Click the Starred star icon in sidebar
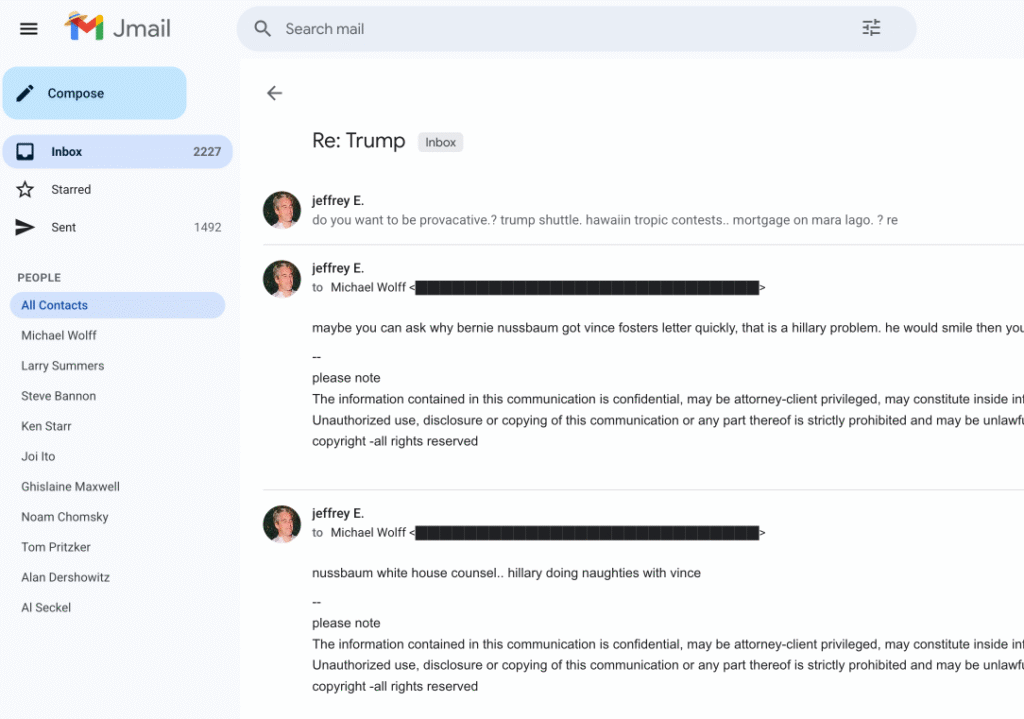 pyautogui.click(x=26, y=189)
